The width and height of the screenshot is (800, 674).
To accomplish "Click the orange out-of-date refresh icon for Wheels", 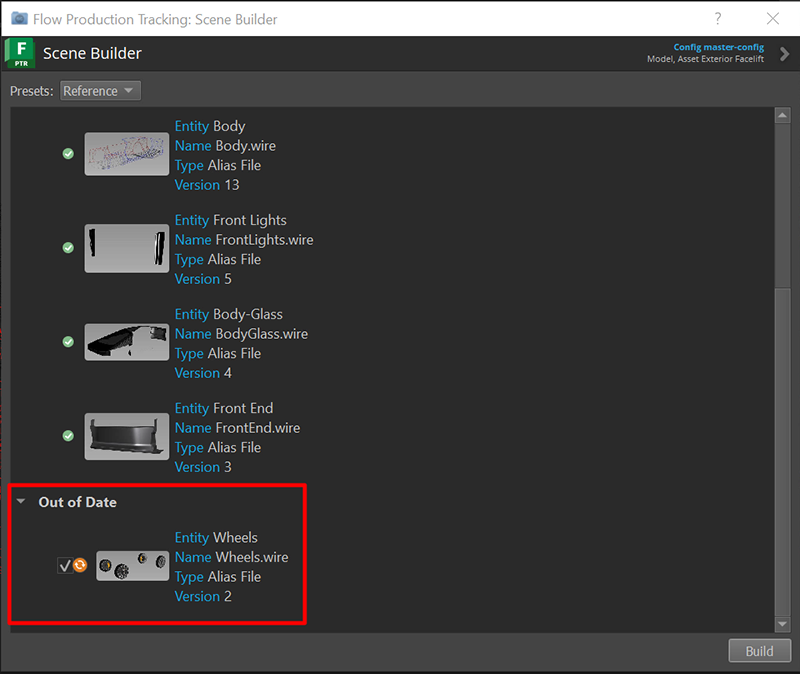I will tap(80, 565).
